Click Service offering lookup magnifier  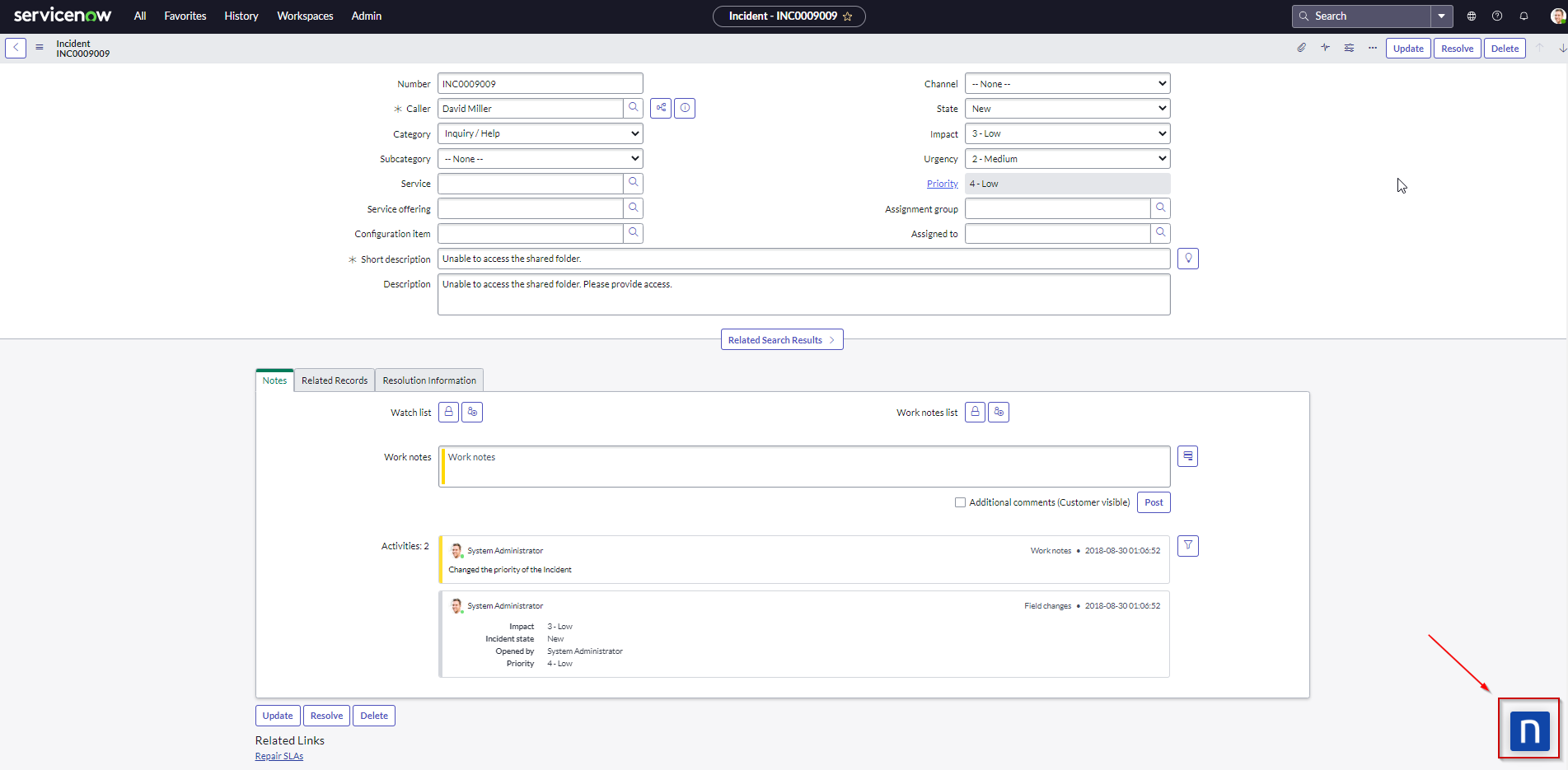[x=633, y=208]
